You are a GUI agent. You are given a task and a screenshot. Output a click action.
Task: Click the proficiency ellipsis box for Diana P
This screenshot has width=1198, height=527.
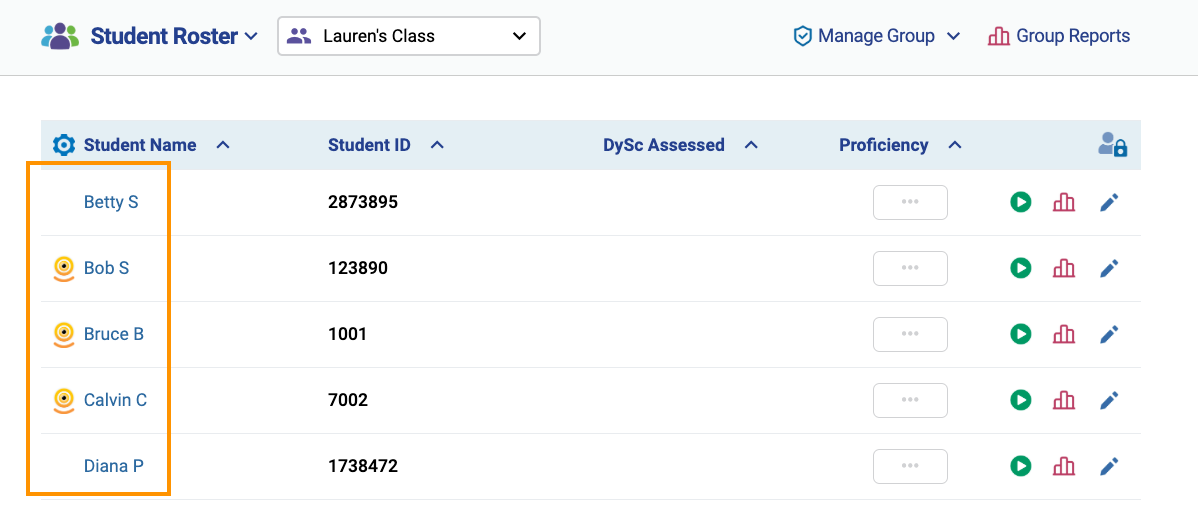[x=910, y=465]
